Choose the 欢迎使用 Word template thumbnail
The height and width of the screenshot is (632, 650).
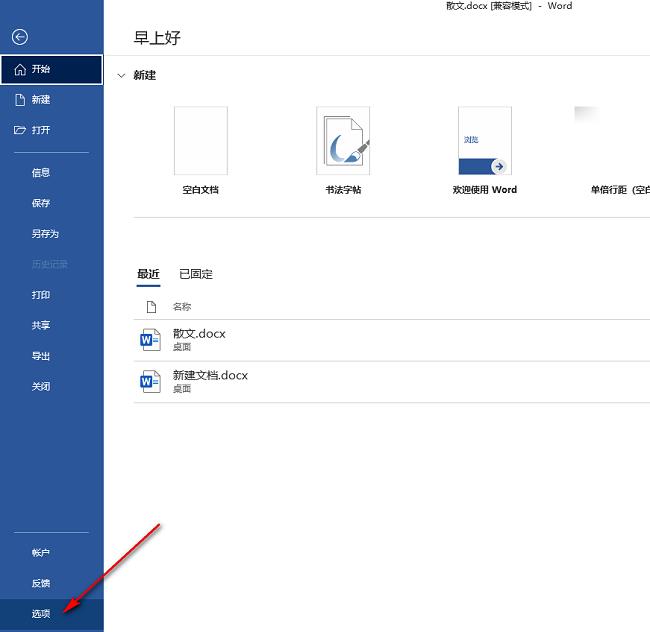pos(485,141)
